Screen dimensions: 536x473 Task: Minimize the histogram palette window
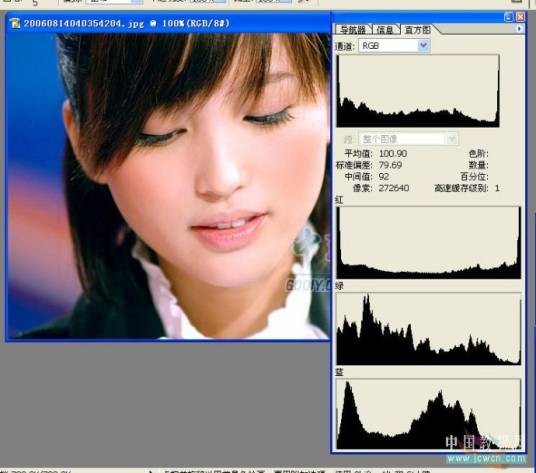pyautogui.click(x=508, y=17)
